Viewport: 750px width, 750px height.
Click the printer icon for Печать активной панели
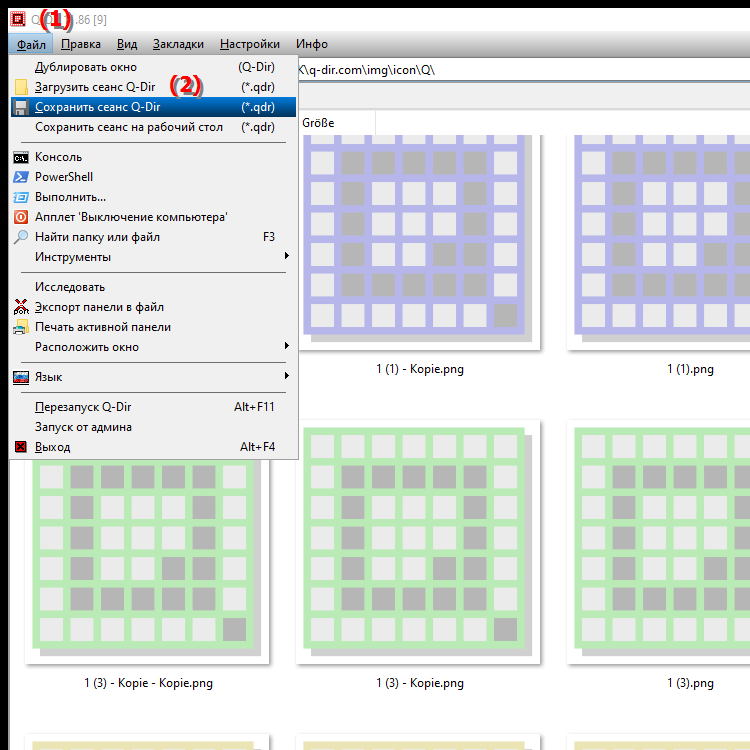(21, 327)
